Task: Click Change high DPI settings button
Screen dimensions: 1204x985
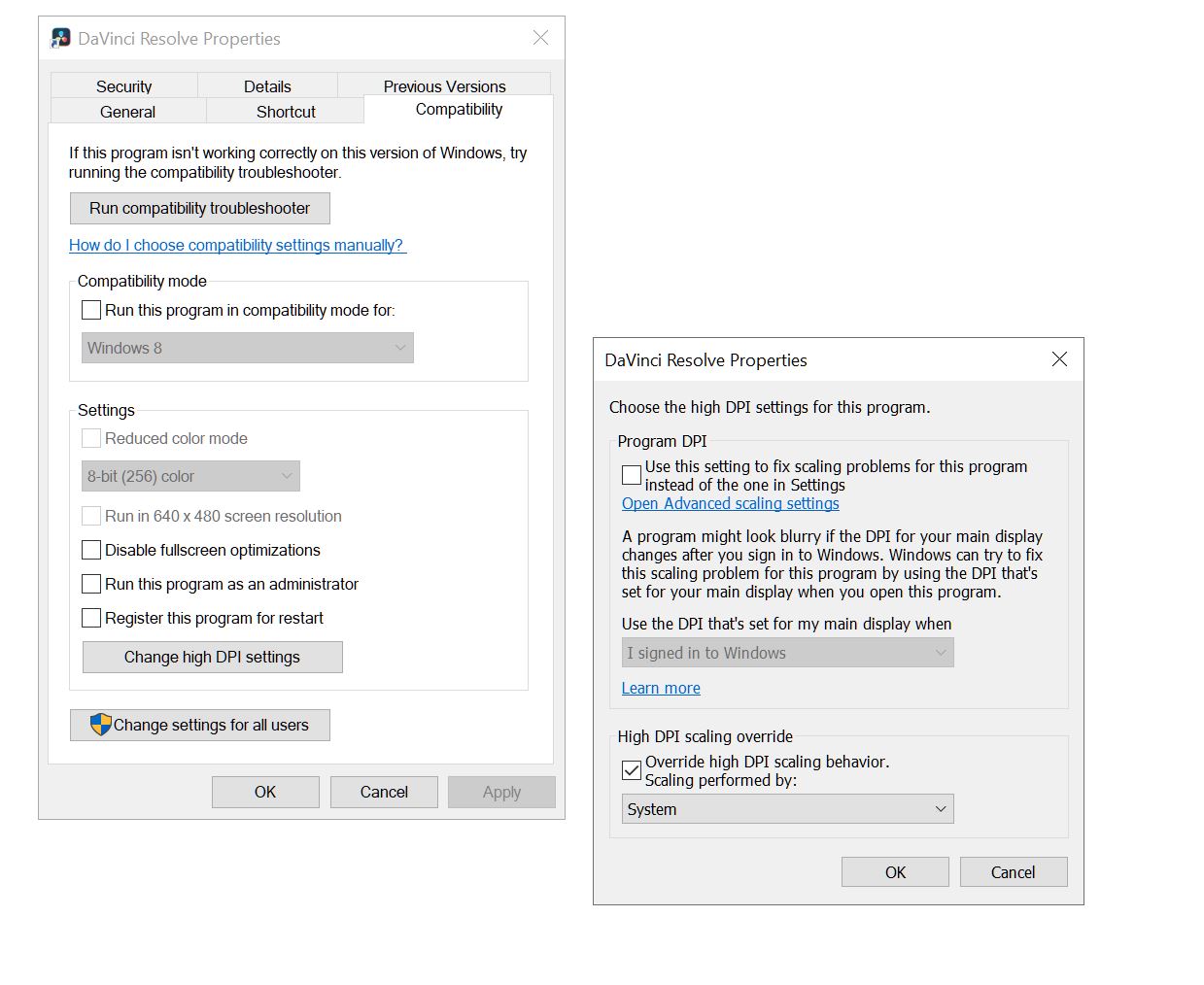Action: click(212, 657)
